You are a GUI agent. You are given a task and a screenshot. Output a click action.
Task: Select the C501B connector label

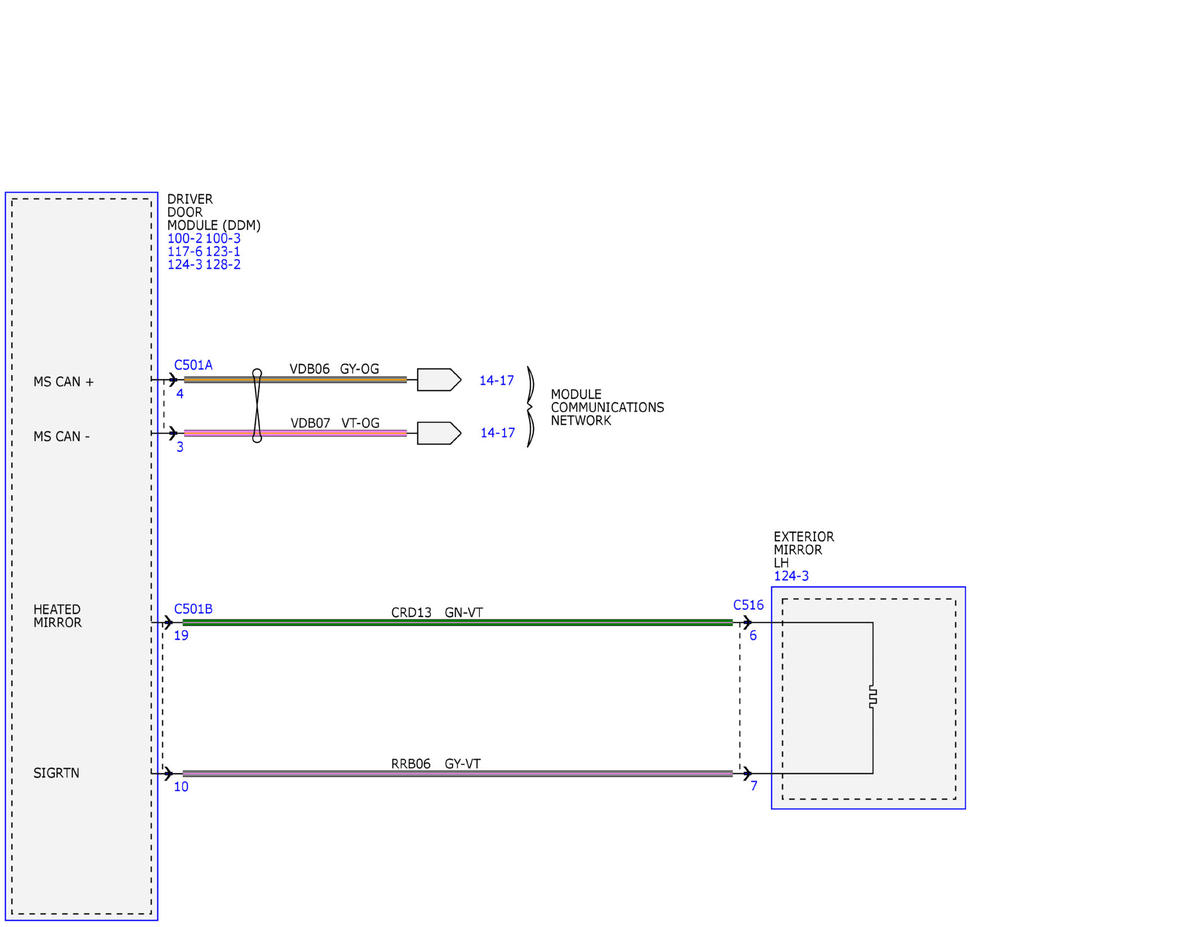click(193, 608)
